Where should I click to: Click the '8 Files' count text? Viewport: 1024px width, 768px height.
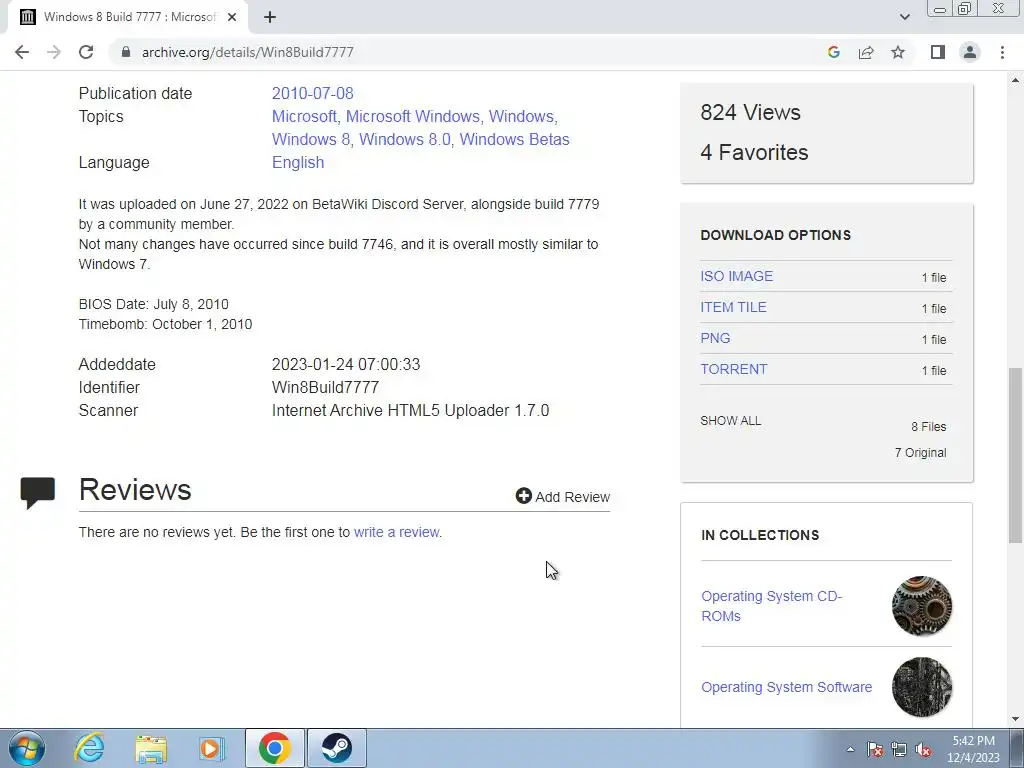929,426
